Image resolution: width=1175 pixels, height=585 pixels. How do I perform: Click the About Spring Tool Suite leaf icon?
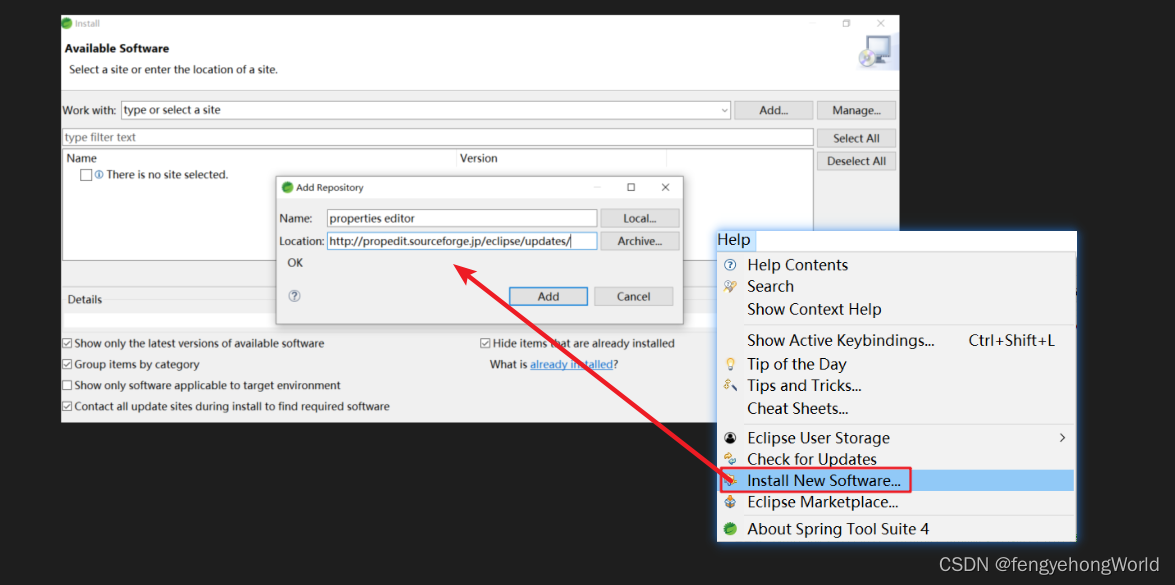pyautogui.click(x=731, y=529)
